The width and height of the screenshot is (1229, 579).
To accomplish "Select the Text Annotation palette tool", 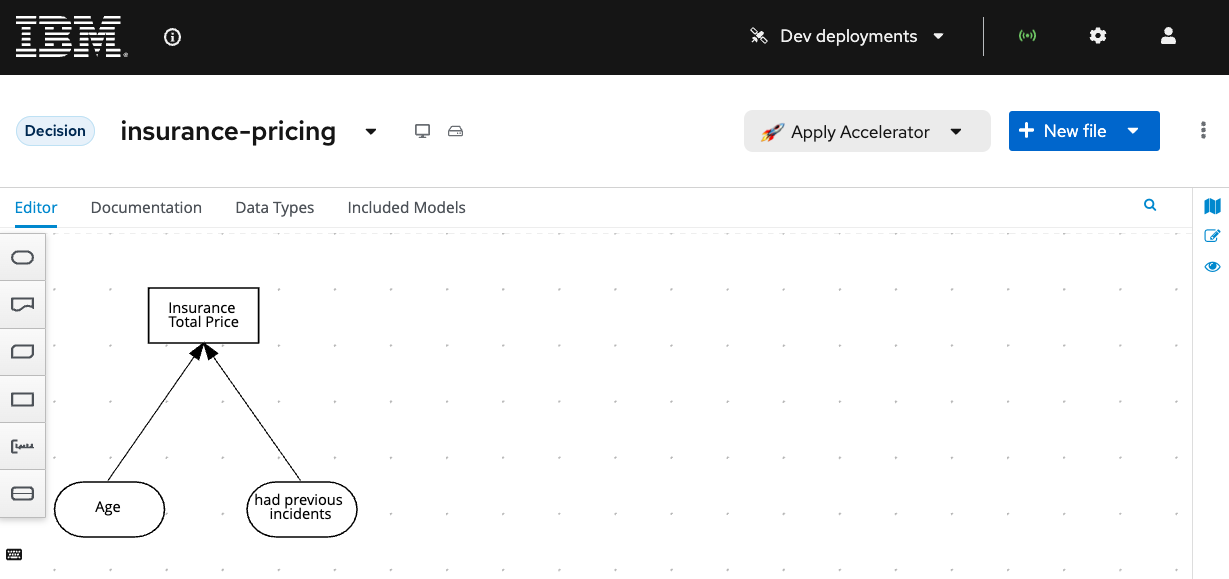I will (22, 446).
